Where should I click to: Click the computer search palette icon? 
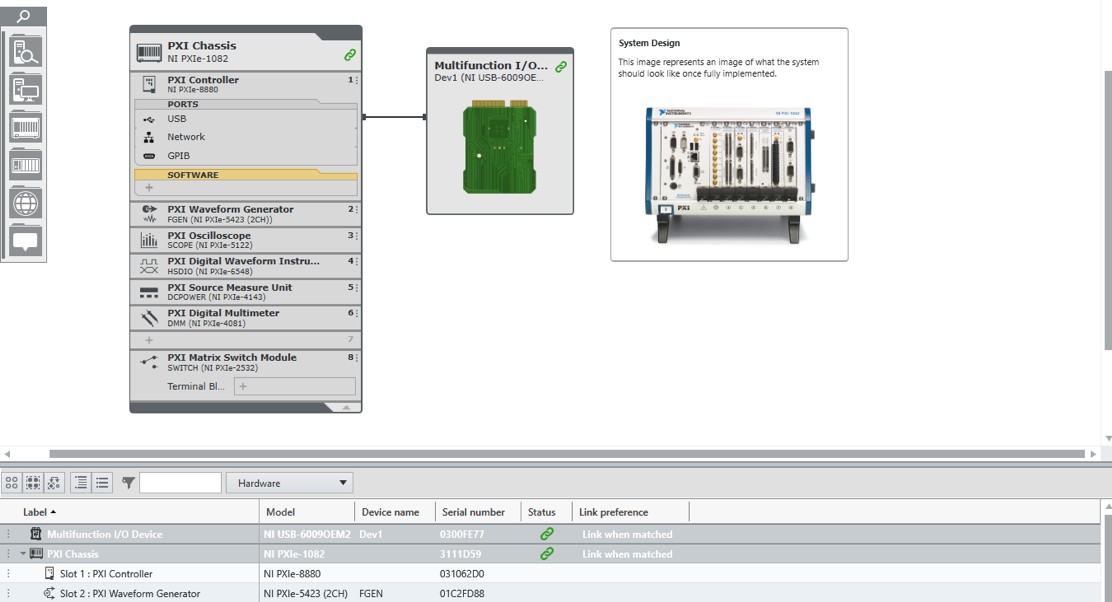click(26, 52)
